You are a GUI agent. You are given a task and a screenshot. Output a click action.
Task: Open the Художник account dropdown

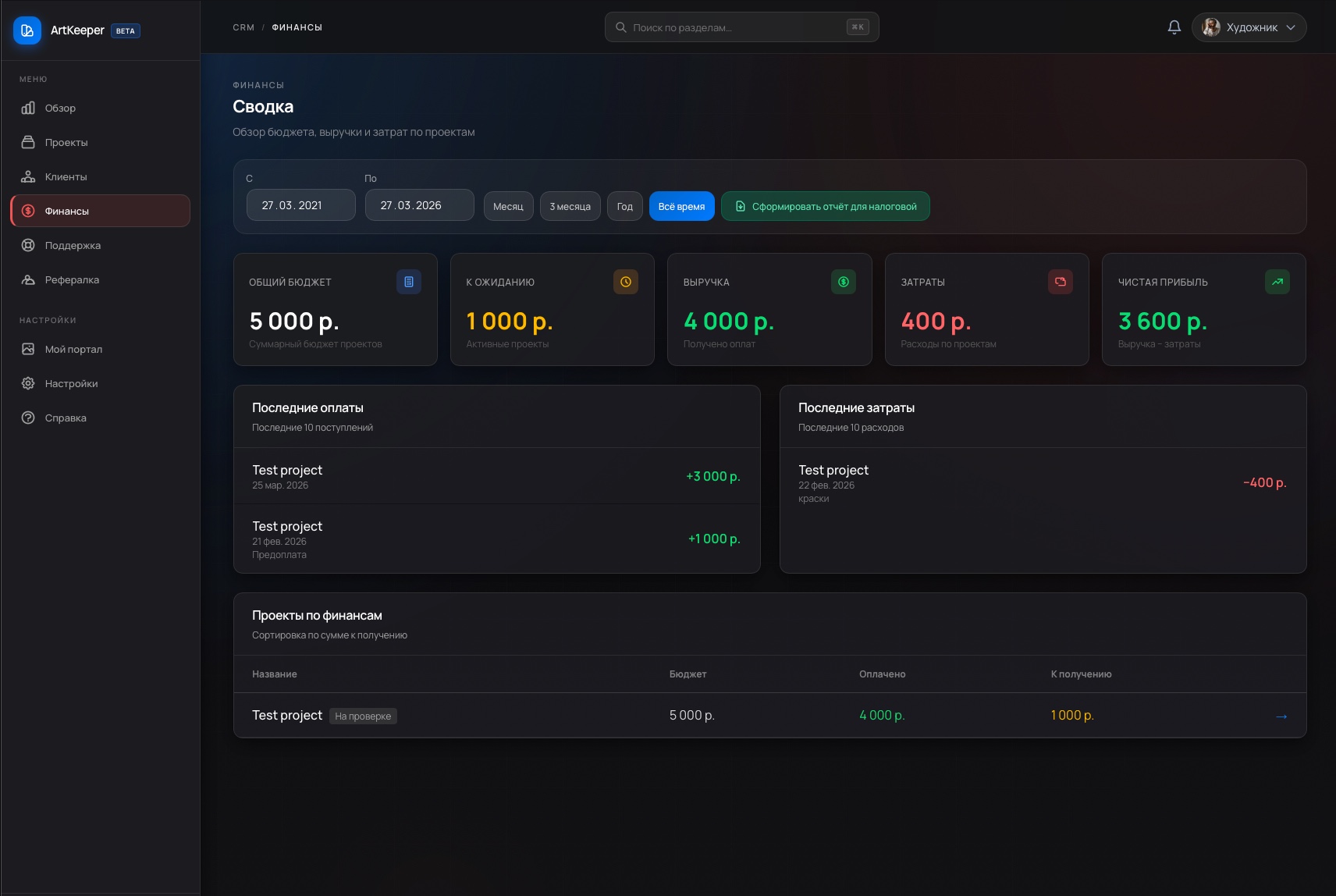1249,27
